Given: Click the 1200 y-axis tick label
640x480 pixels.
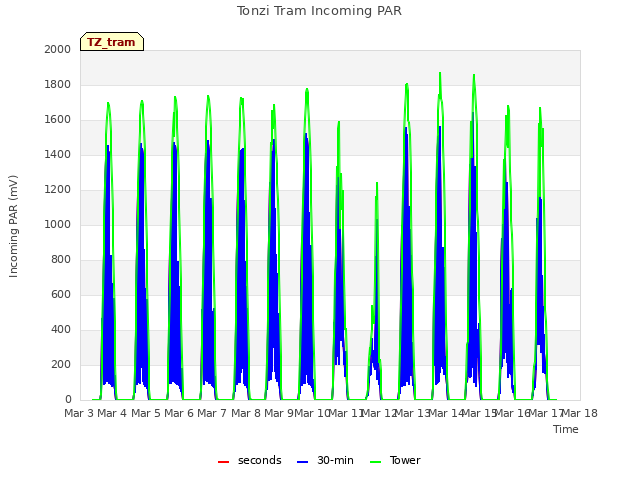Looking at the screenshot, I should click(x=58, y=189).
